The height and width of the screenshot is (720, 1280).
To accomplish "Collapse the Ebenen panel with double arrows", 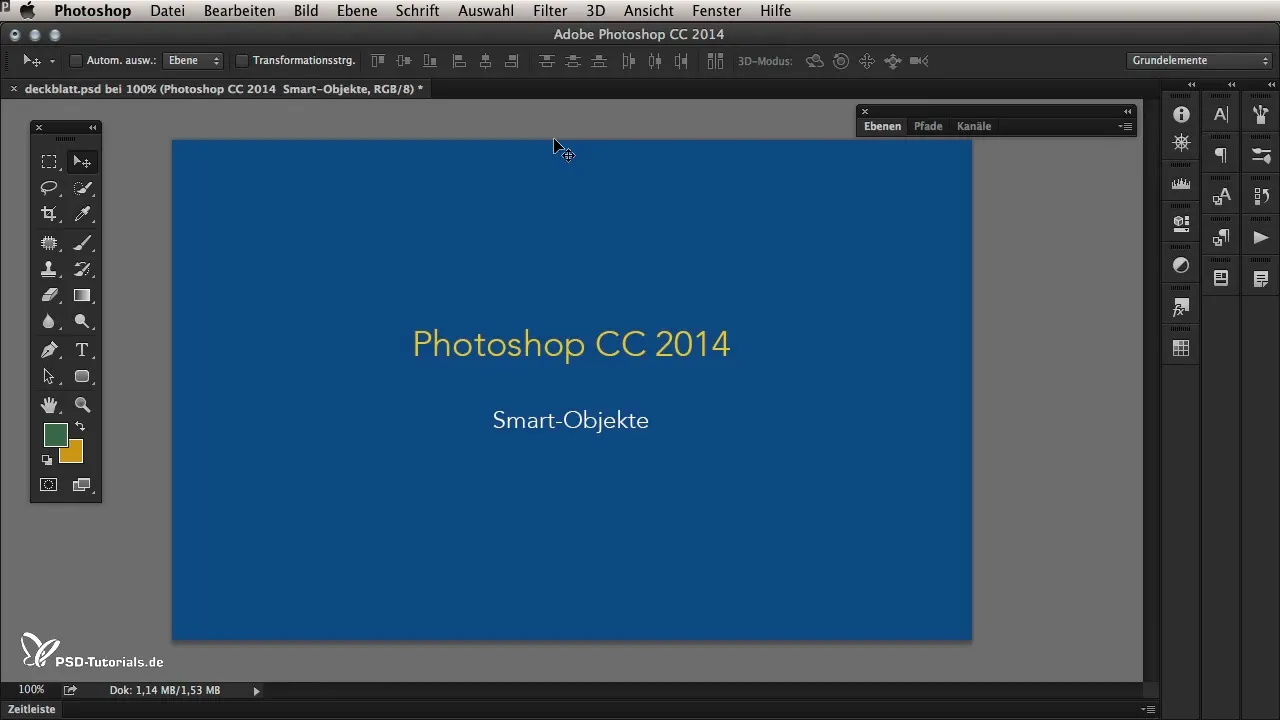I will pos(1128,111).
